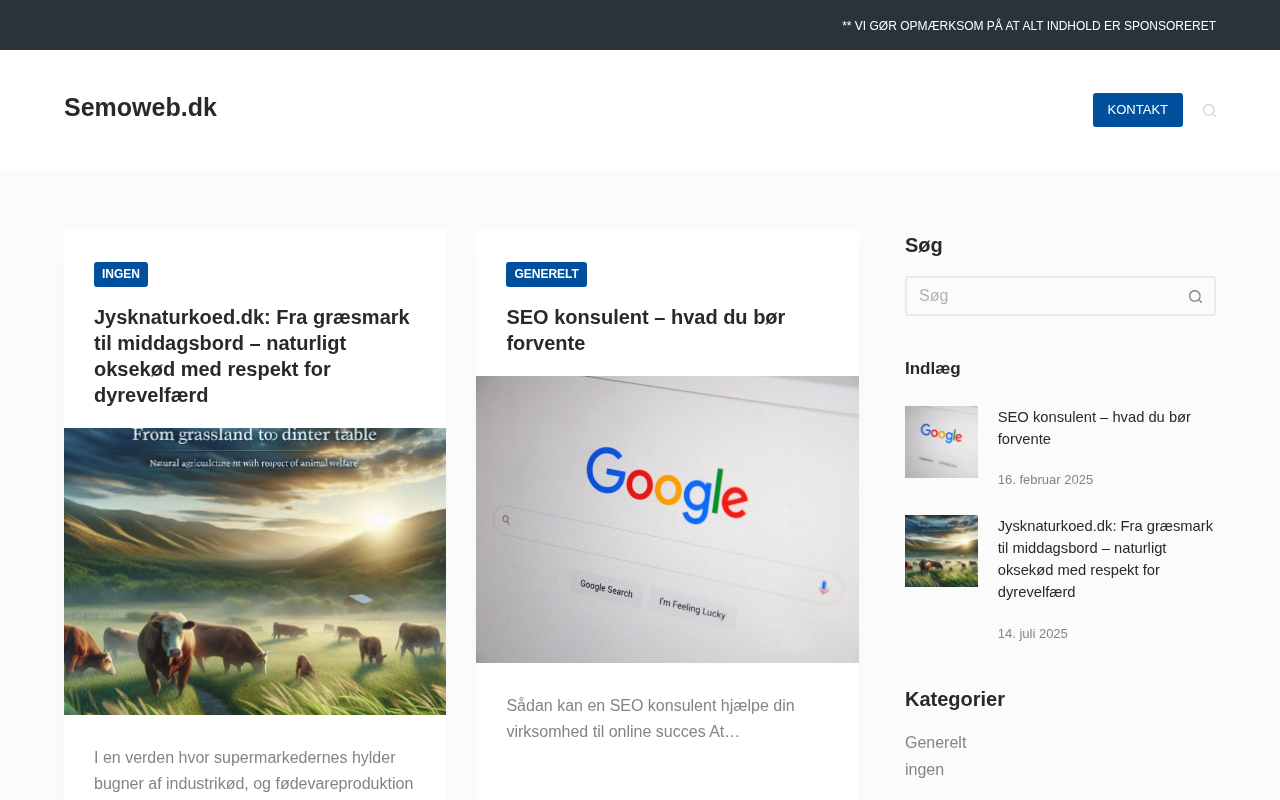Click the Kategorier sidebar heading
1280x800 pixels.
955,699
